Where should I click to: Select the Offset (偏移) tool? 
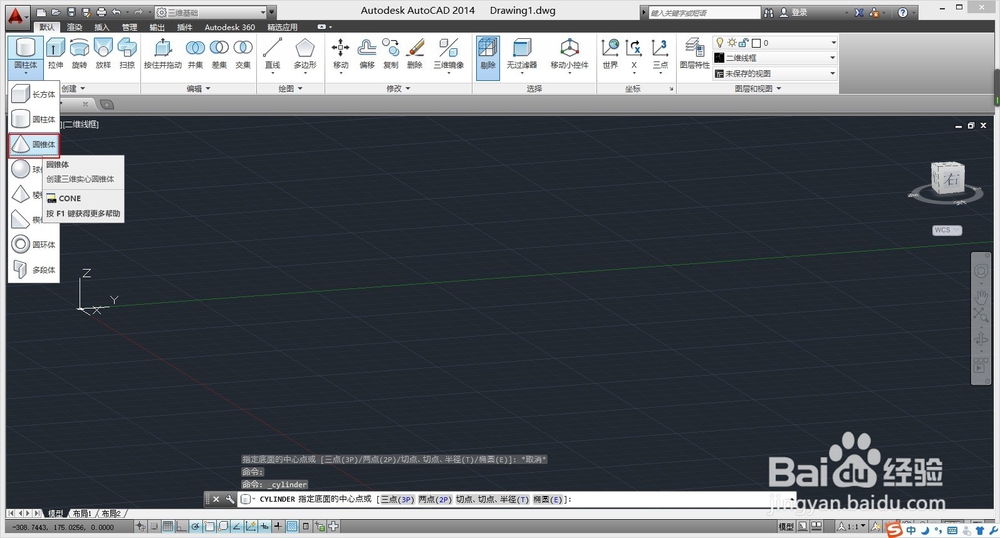(367, 54)
